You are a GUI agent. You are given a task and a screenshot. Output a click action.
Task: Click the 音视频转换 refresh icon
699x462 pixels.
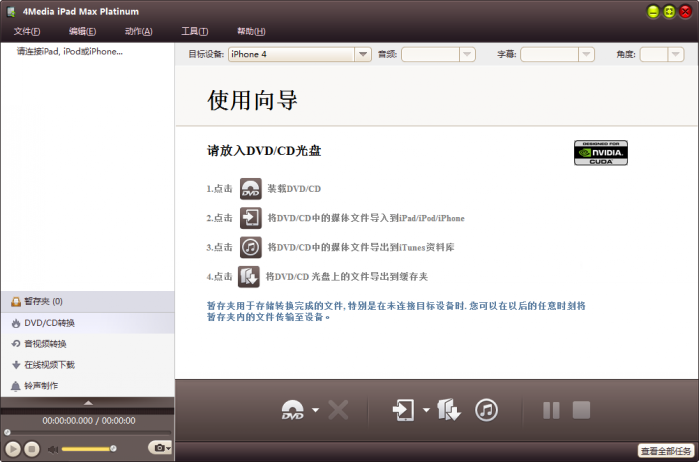pyautogui.click(x=16, y=344)
